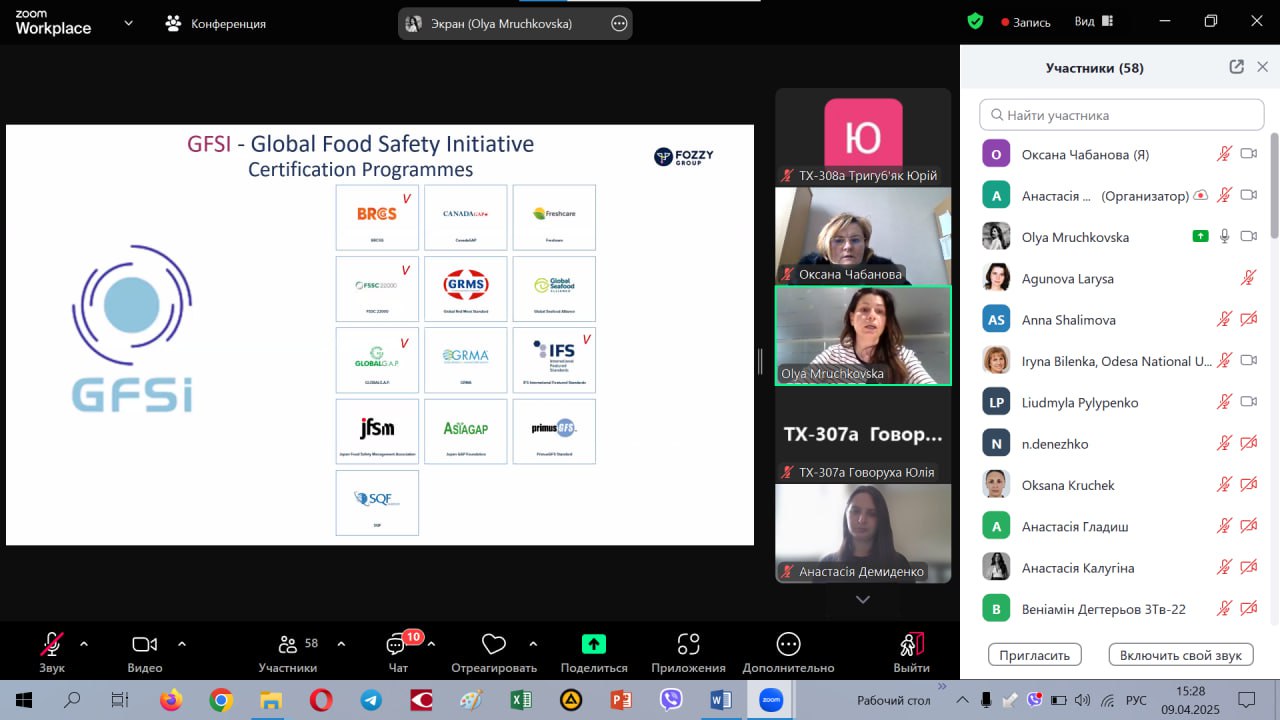
Task: Open the Конференция tab
Action: click(217, 23)
